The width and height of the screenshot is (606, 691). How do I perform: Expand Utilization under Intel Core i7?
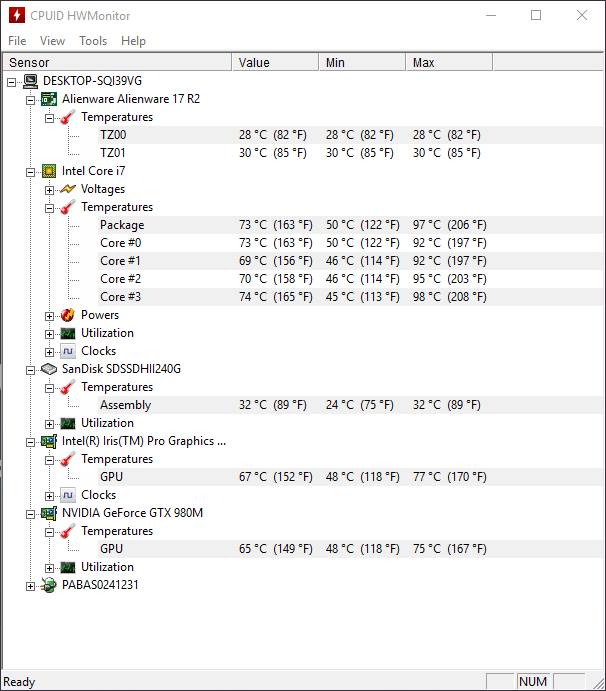coord(49,334)
